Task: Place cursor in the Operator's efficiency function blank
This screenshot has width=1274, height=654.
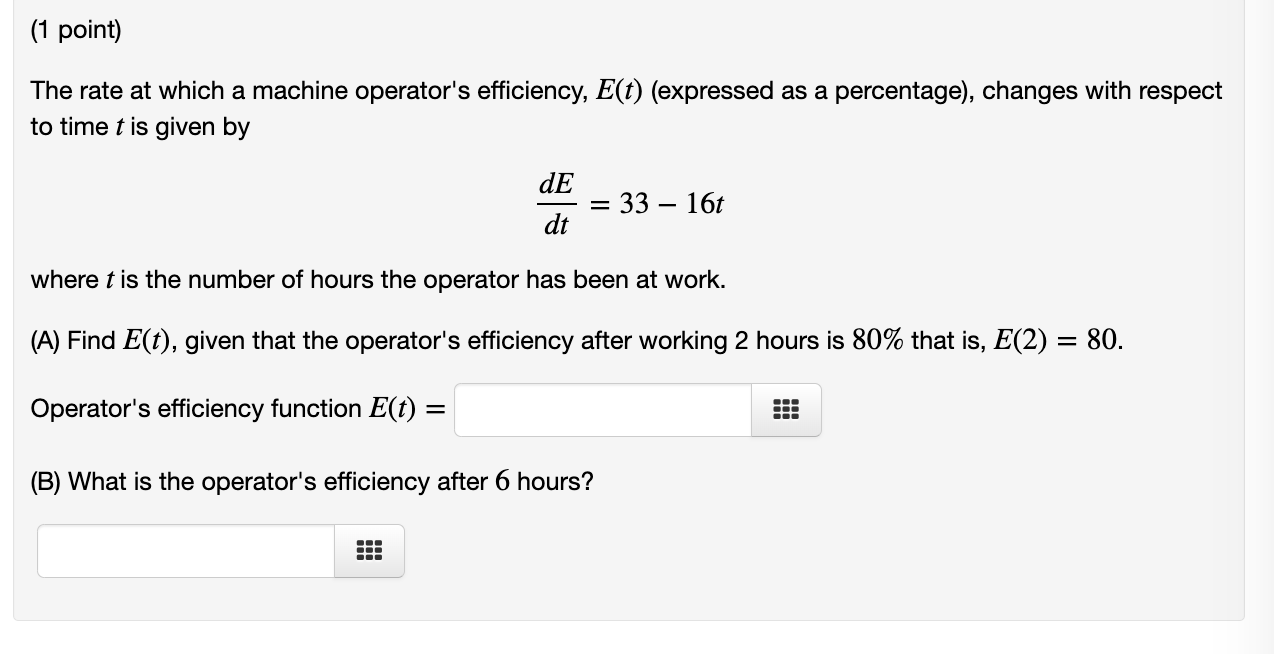Action: pos(600,409)
